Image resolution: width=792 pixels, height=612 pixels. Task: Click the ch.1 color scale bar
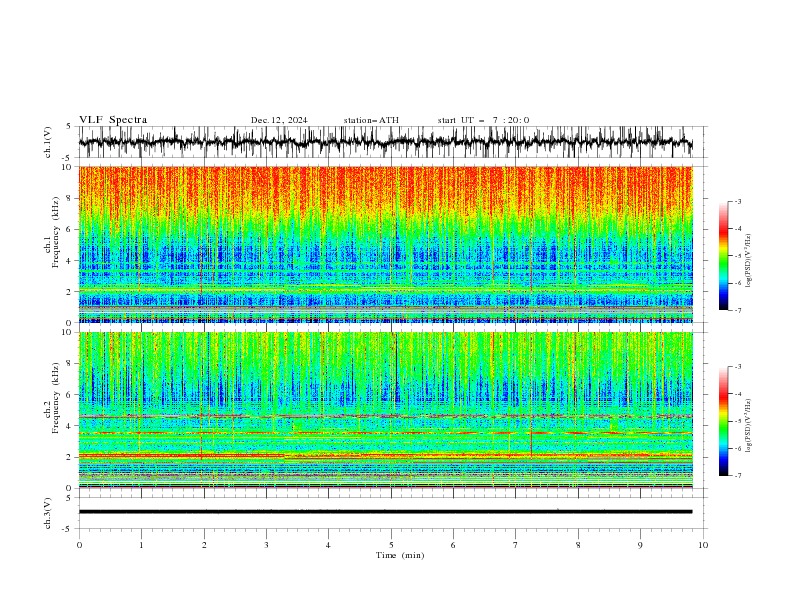pyautogui.click(x=723, y=256)
